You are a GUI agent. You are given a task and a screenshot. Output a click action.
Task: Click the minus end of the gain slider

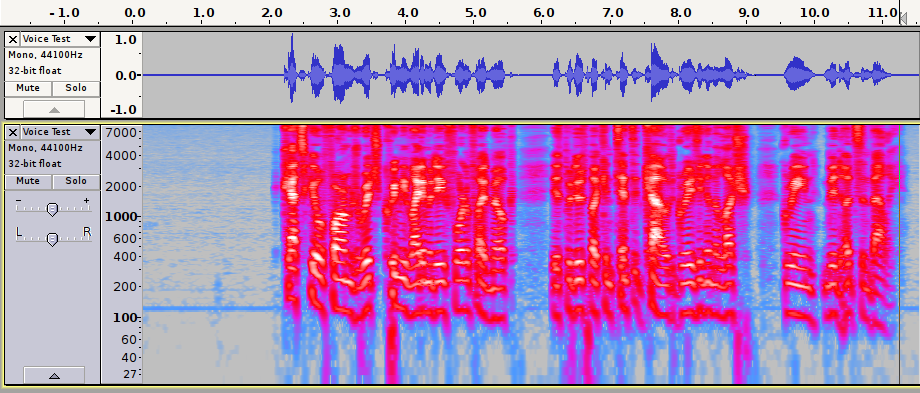[x=19, y=201]
